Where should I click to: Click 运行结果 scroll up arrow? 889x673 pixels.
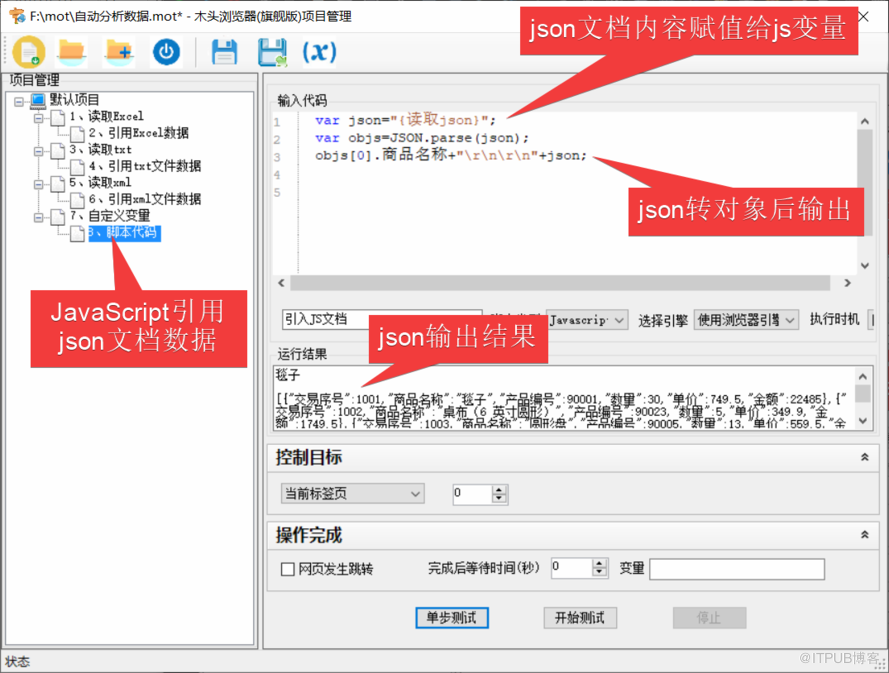(863, 376)
